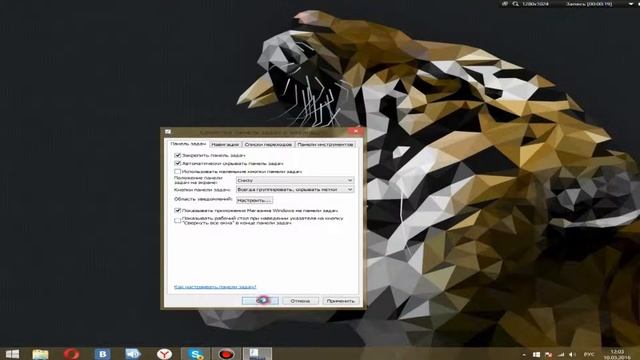Click the Применить button
The width and height of the screenshot is (640, 360).
click(341, 301)
